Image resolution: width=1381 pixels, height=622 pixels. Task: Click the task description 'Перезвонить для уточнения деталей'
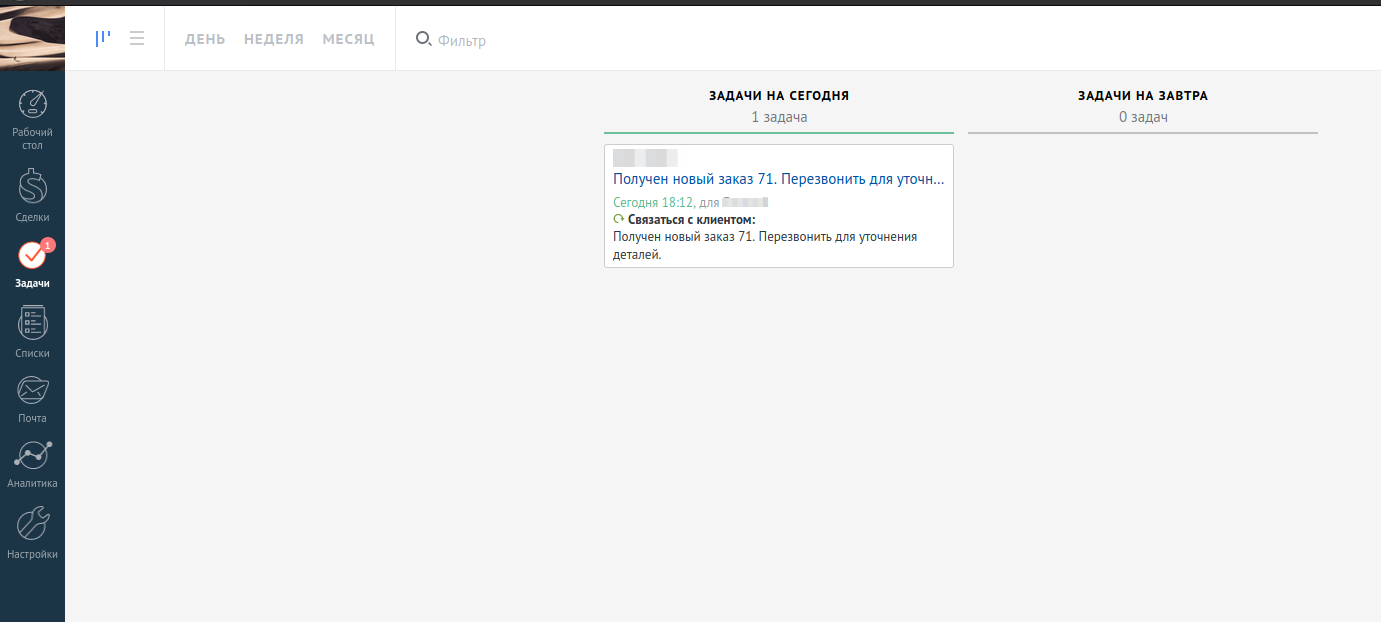(x=765, y=246)
